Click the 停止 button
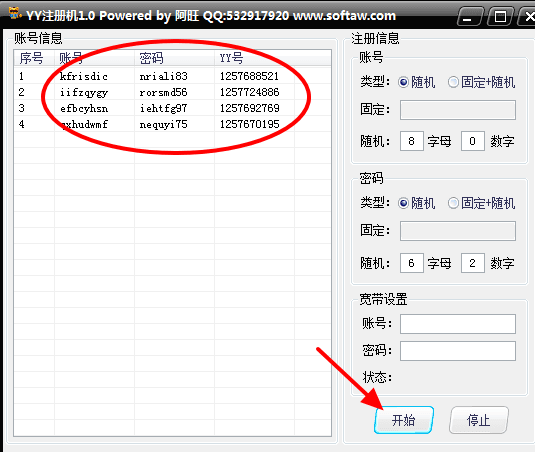Image resolution: width=535 pixels, height=452 pixels. [x=479, y=420]
